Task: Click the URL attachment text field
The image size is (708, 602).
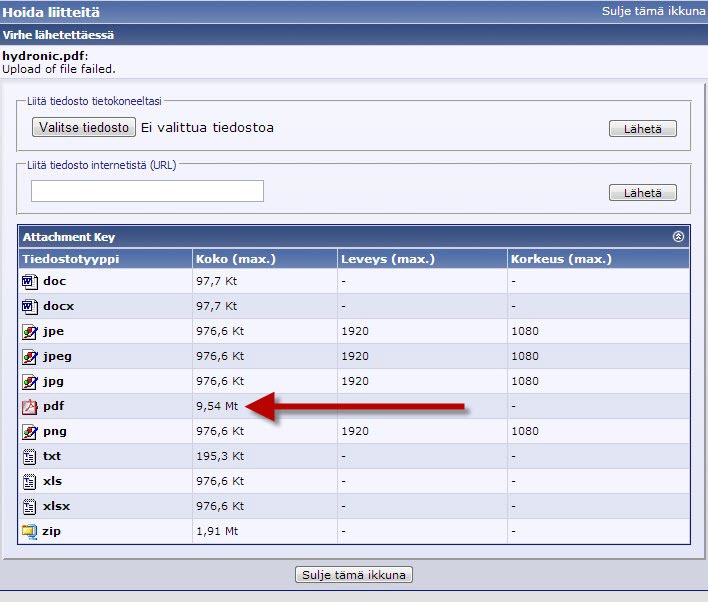Action: pyautogui.click(x=147, y=191)
